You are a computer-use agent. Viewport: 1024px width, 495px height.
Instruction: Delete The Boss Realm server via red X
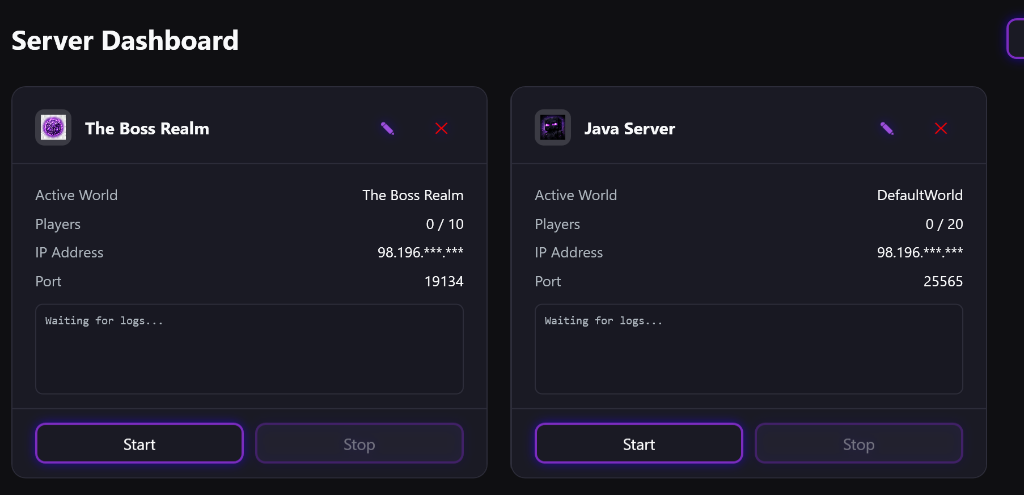tap(441, 128)
